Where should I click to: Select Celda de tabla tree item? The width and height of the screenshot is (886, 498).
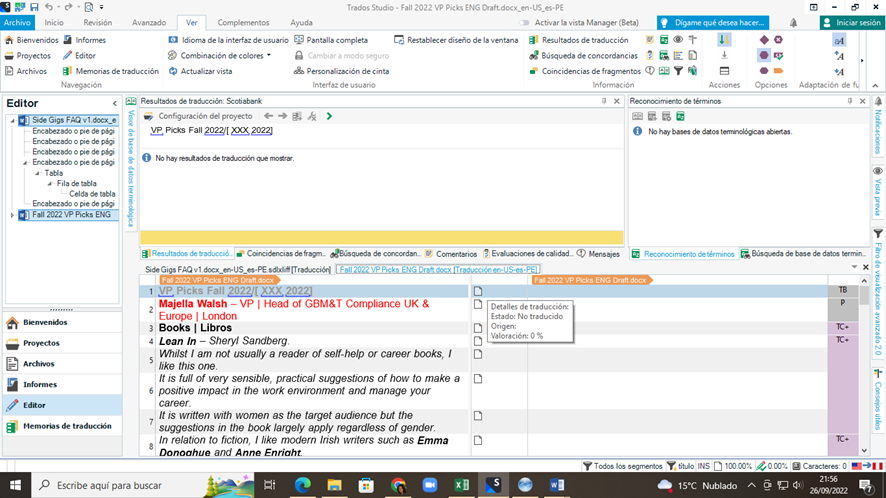(x=92, y=194)
